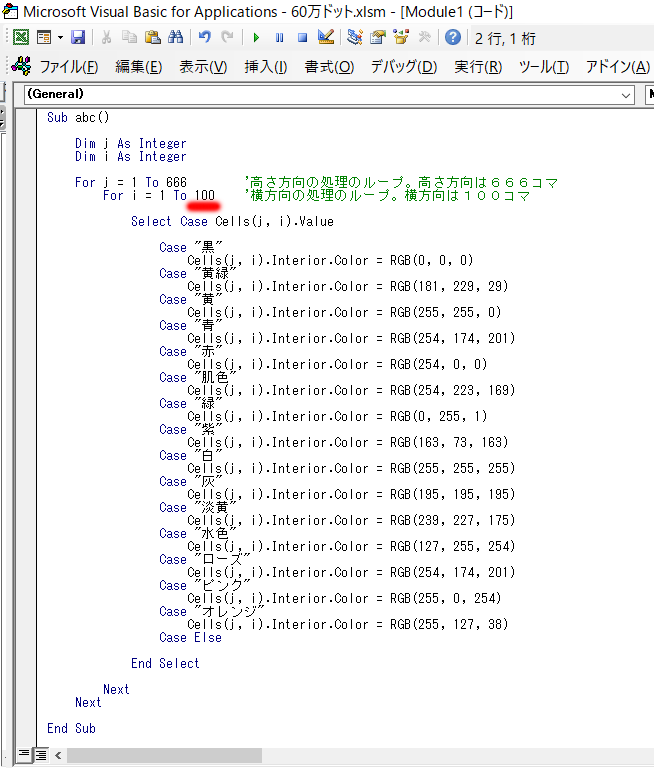Click the VBA application icon in title bar
The image size is (654, 768).
point(10,11)
